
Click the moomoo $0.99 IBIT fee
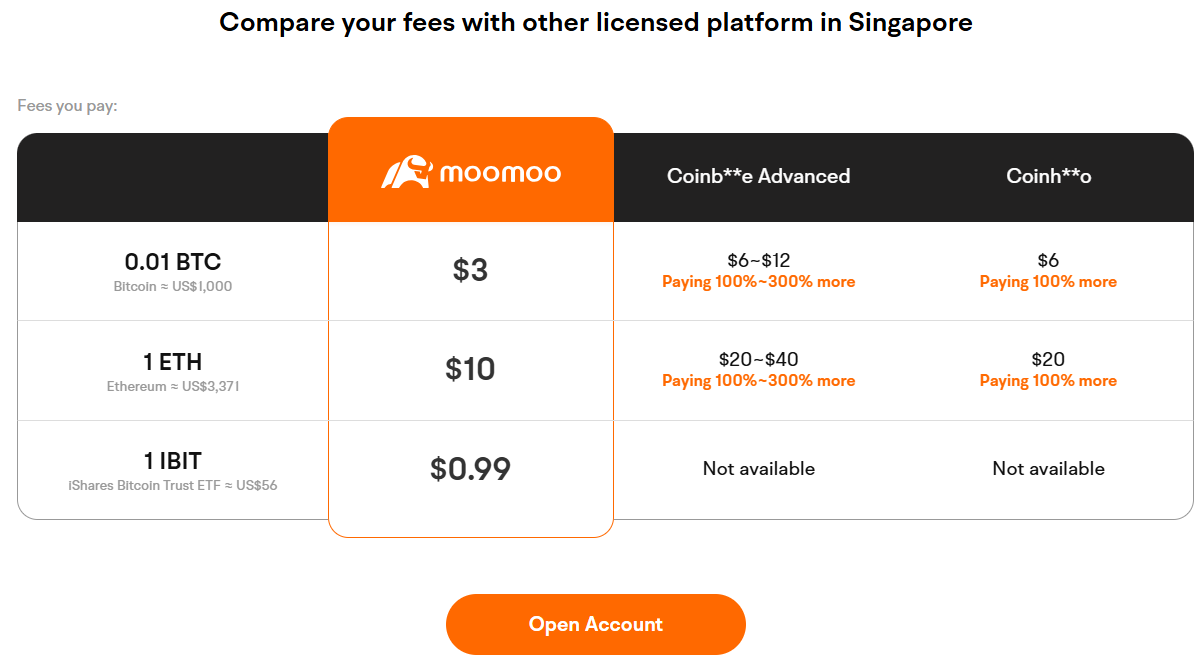(x=470, y=469)
